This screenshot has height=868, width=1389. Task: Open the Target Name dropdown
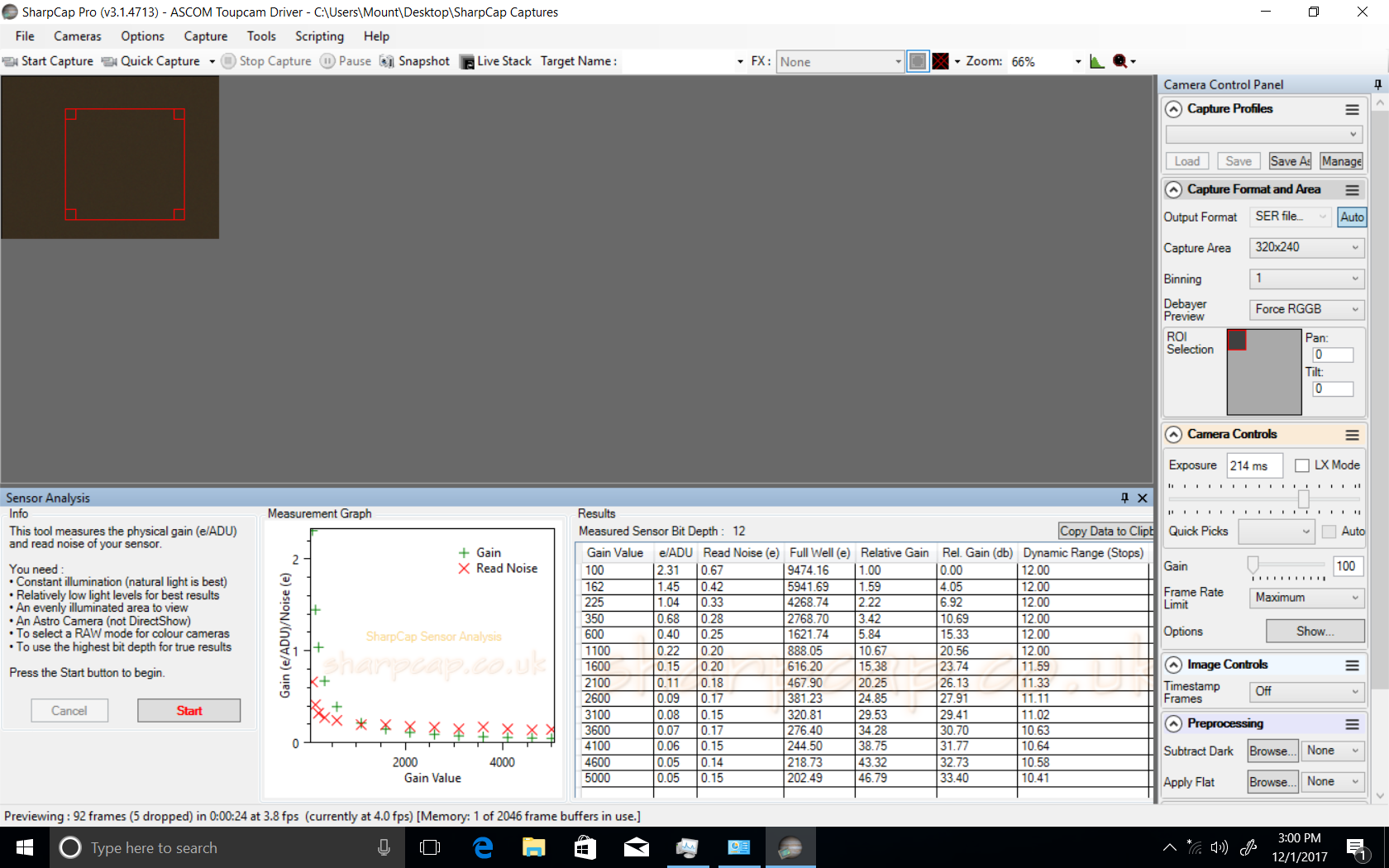740,62
